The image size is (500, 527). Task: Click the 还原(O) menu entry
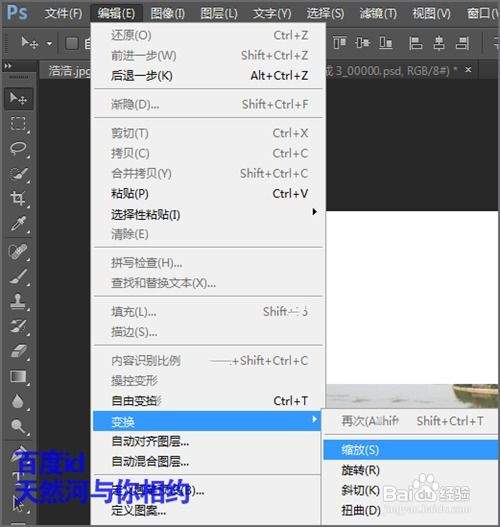pyautogui.click(x=208, y=35)
